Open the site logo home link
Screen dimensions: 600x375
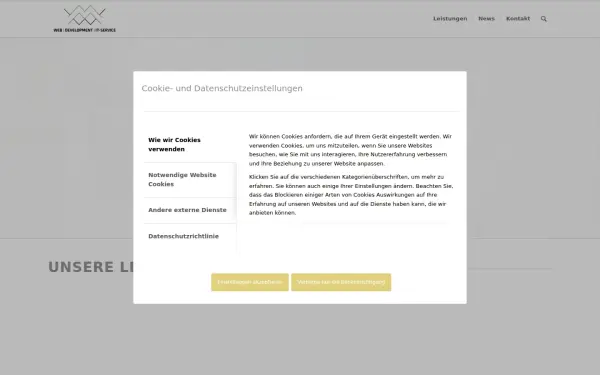(x=85, y=18)
